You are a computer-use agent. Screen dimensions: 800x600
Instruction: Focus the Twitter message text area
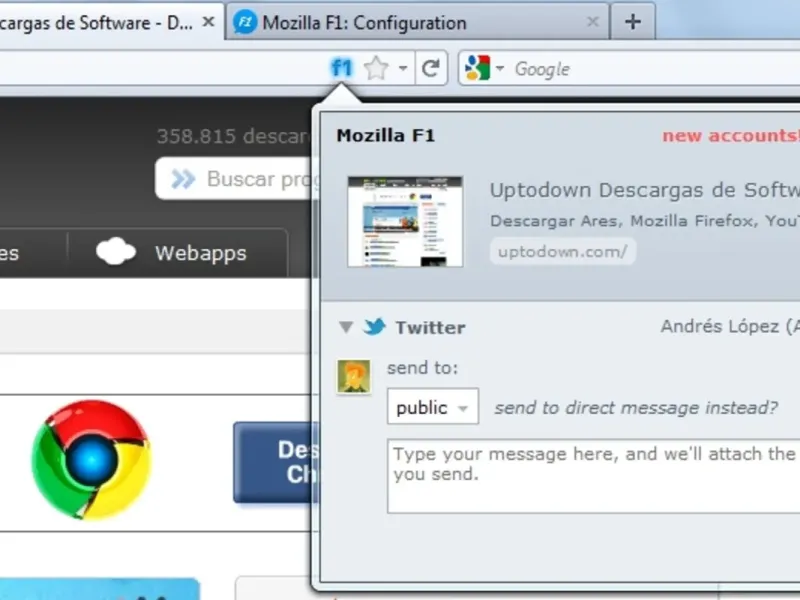pos(593,476)
